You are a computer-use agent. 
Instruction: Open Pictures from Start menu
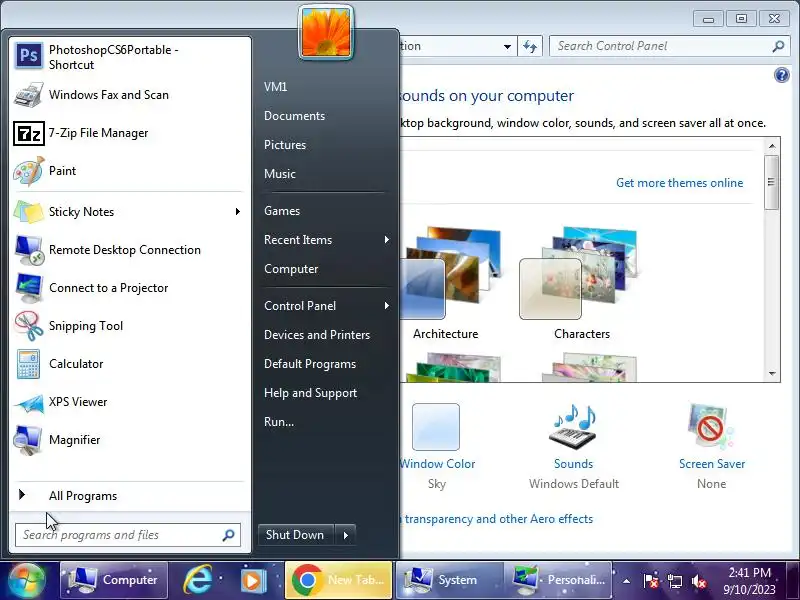tap(285, 145)
